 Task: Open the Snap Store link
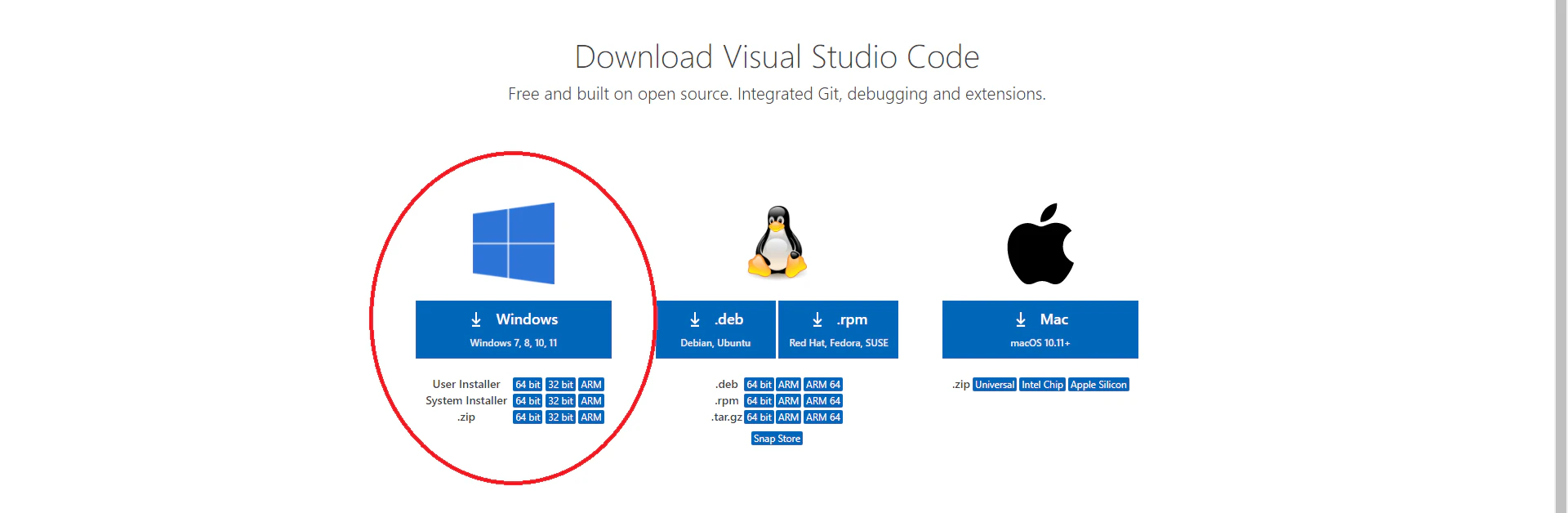[x=777, y=439]
